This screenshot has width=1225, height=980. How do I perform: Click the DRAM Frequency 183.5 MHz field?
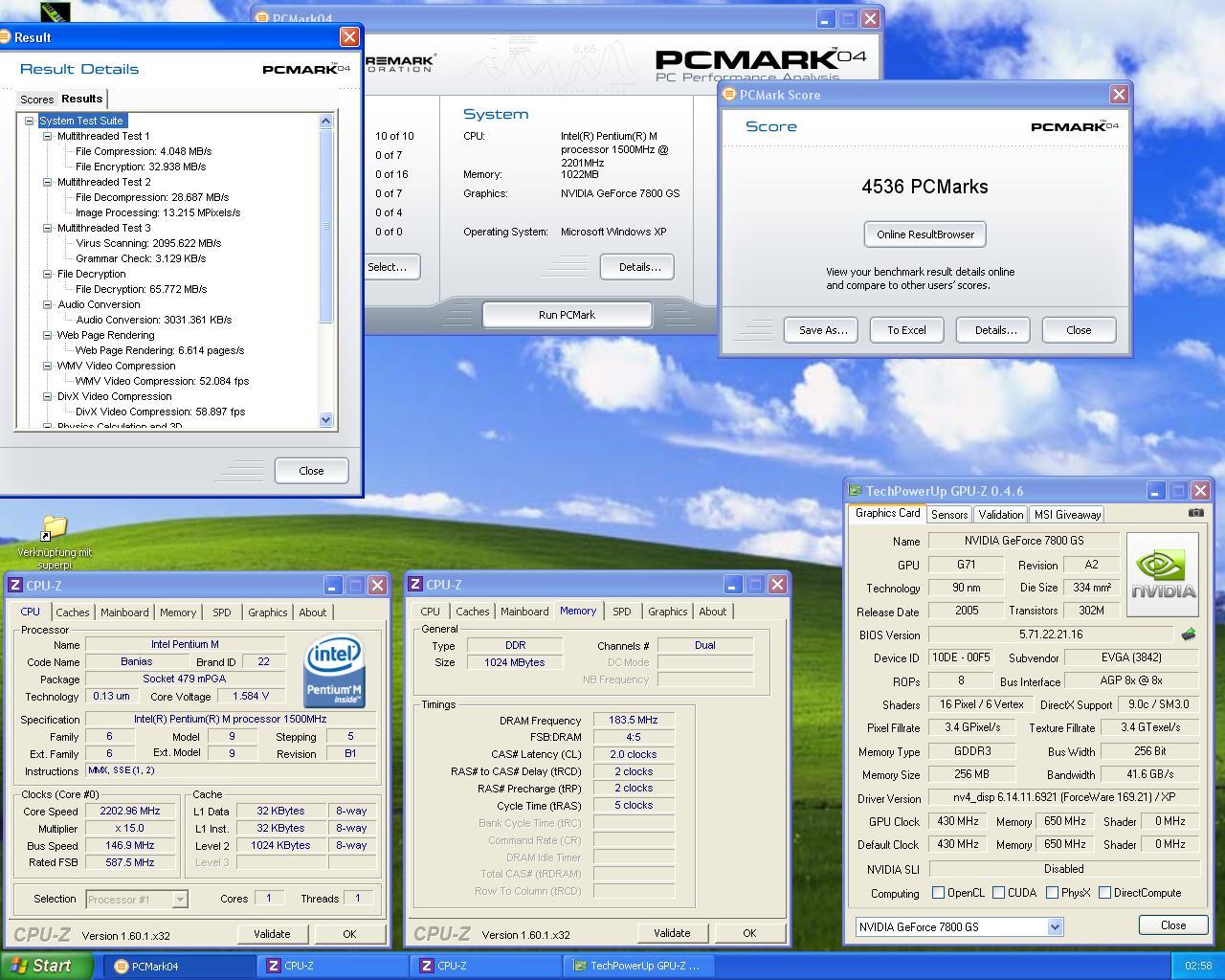634,721
